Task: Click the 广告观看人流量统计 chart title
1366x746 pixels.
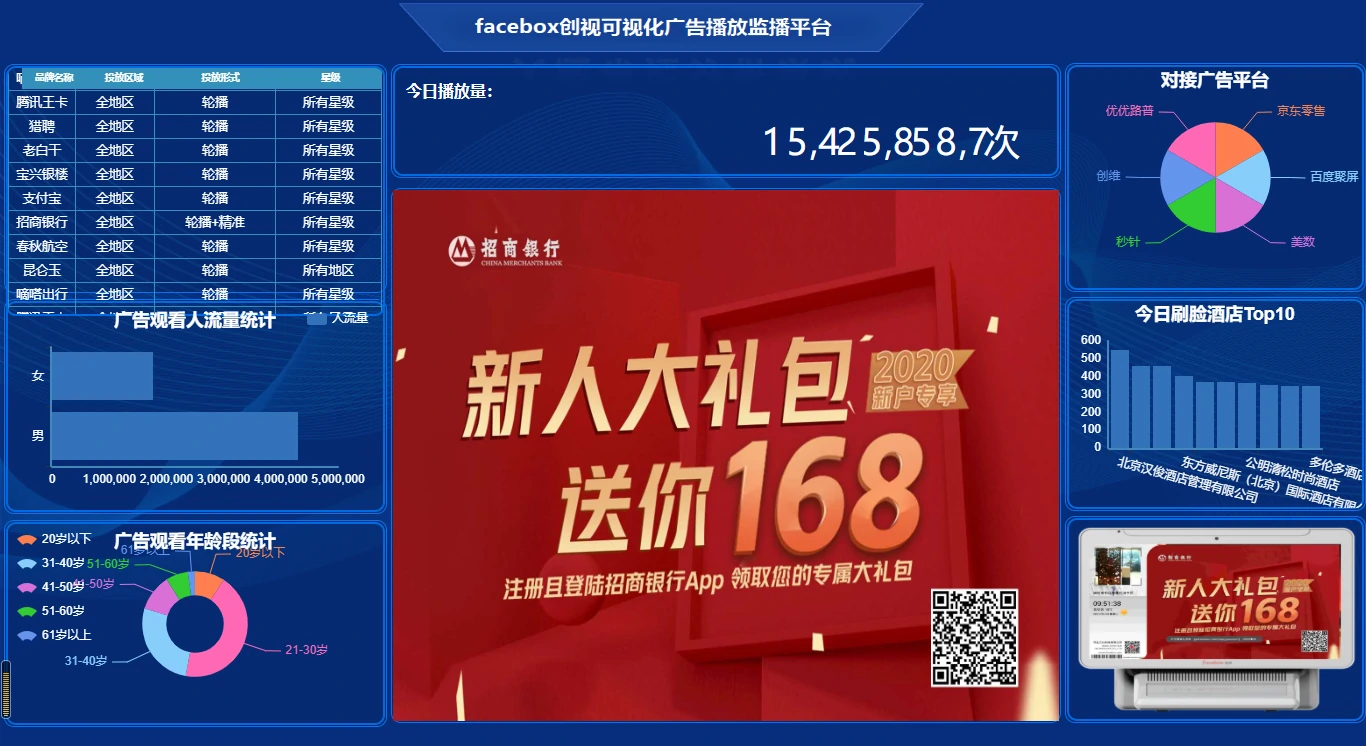Action: pyautogui.click(x=195, y=320)
